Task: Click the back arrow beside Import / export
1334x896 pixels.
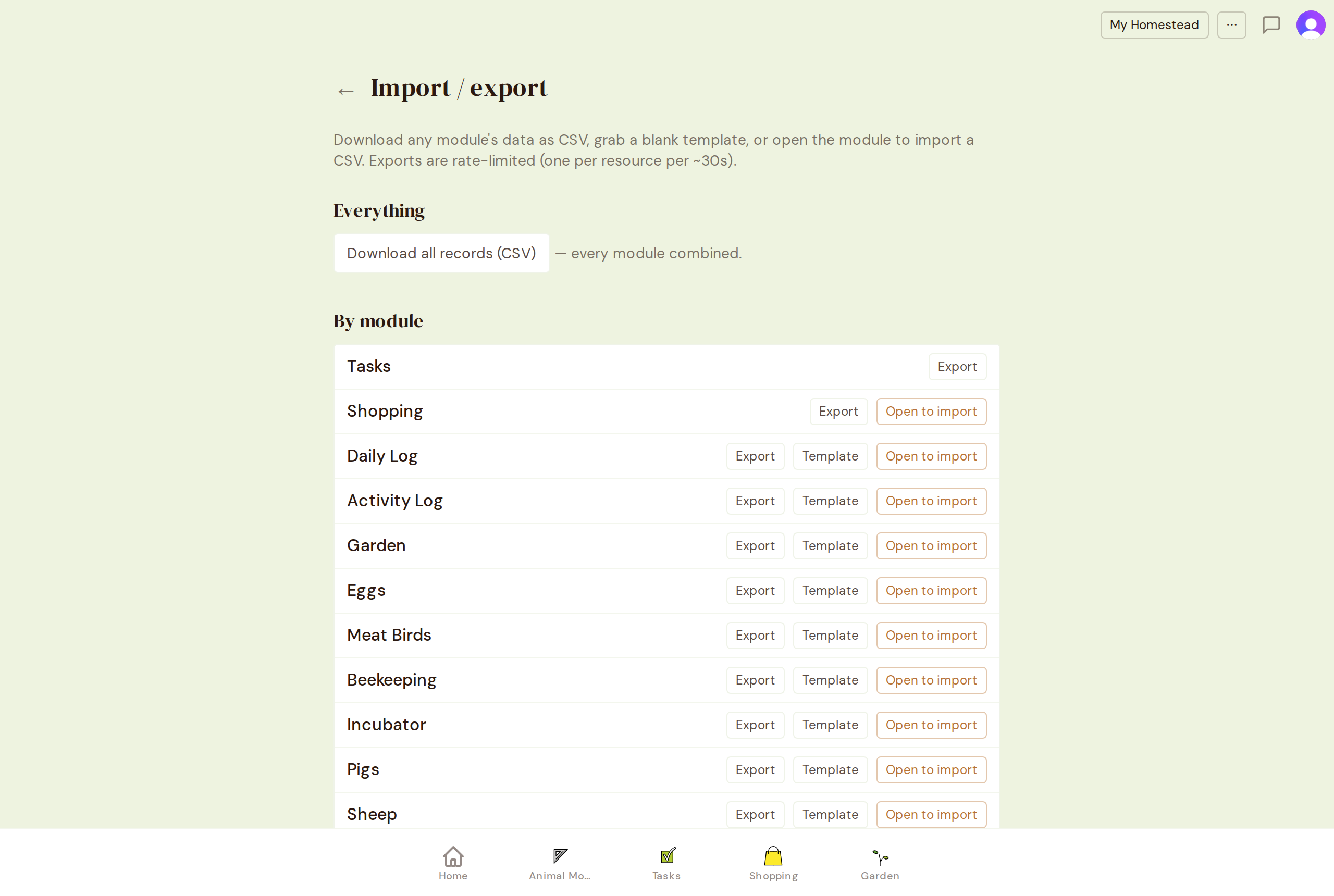Action: tap(346, 91)
